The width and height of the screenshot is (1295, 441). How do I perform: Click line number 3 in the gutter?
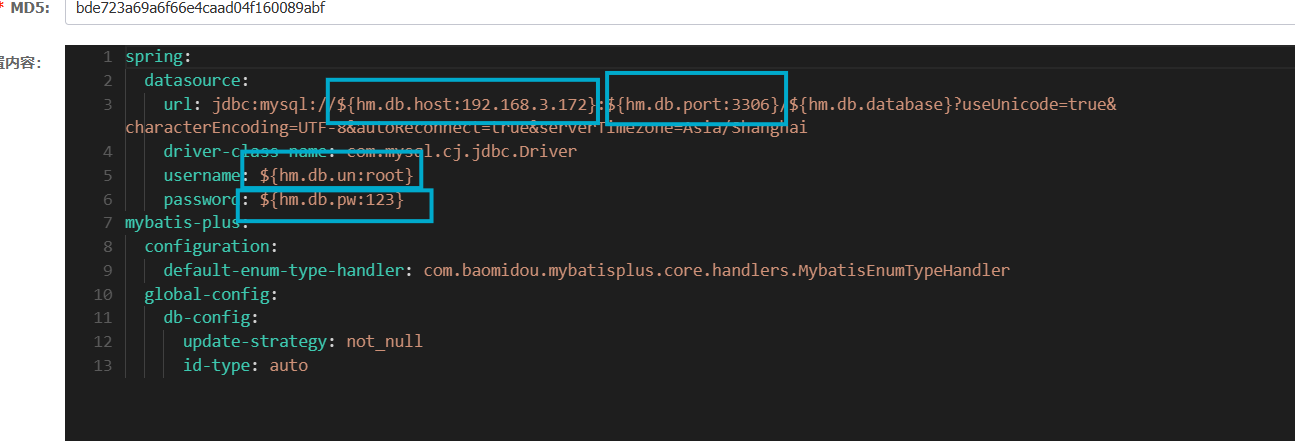pyautogui.click(x=107, y=104)
